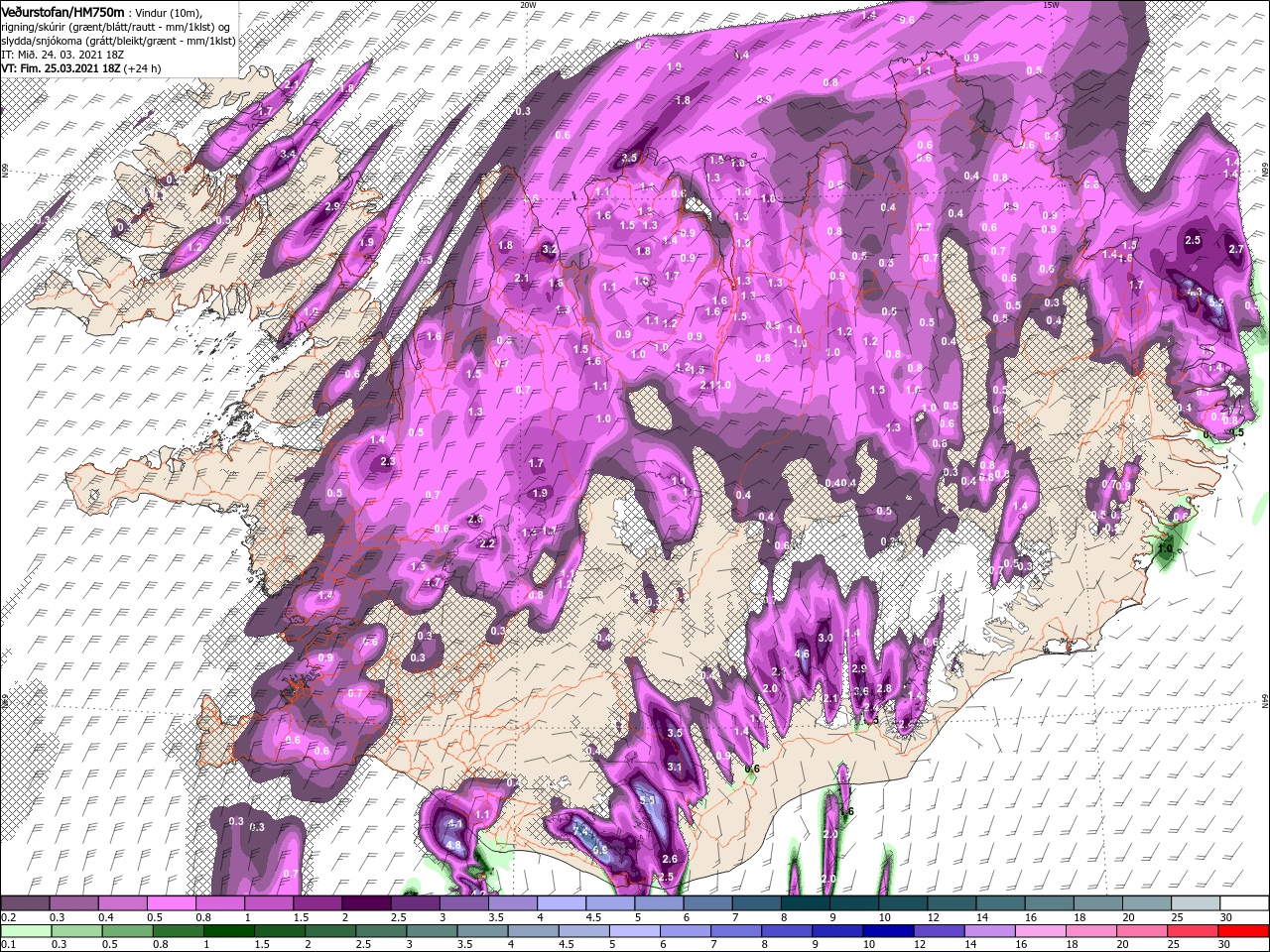Pick the dark purple top-row swatch between 2 and 2.5
This screenshot has width=1270, height=952.
click(367, 903)
